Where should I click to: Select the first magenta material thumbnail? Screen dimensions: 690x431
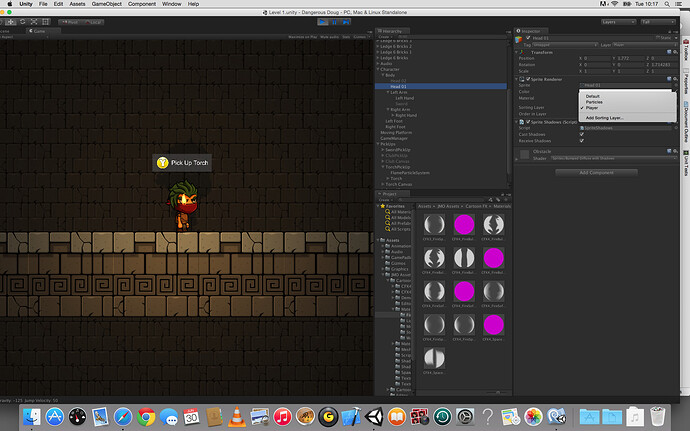pyautogui.click(x=464, y=225)
